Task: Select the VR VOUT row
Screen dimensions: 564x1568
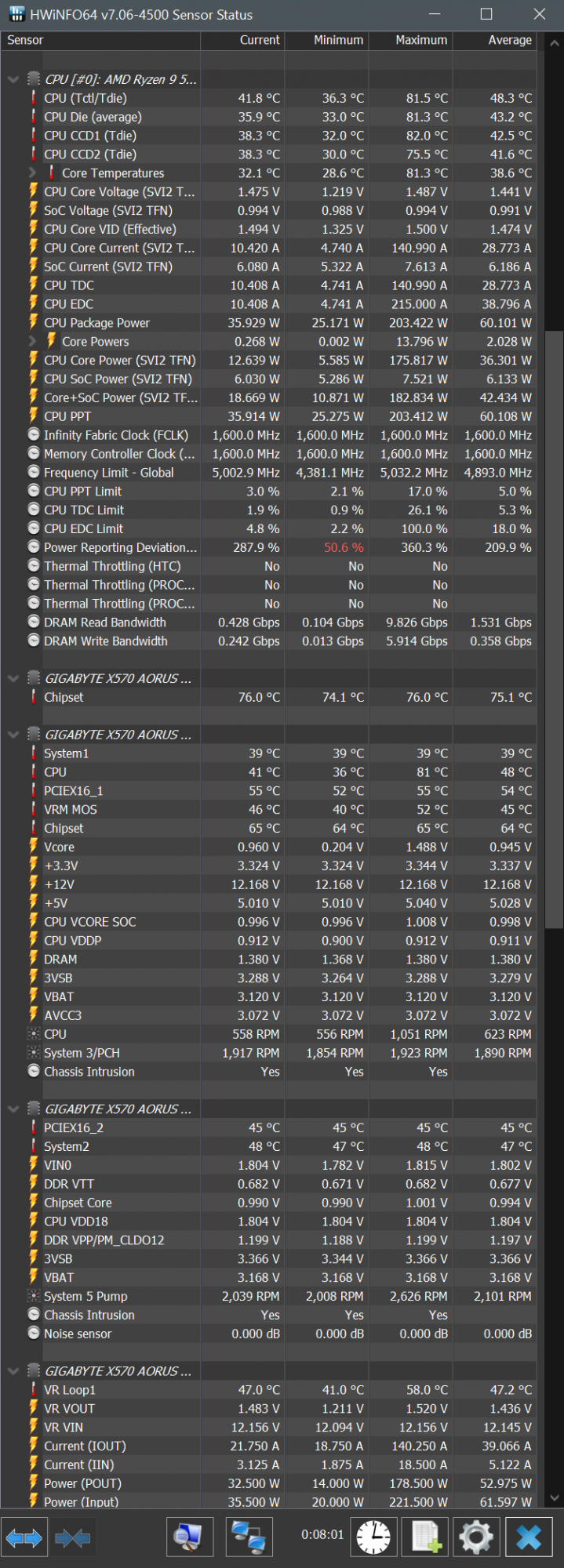Action: click(x=268, y=1409)
